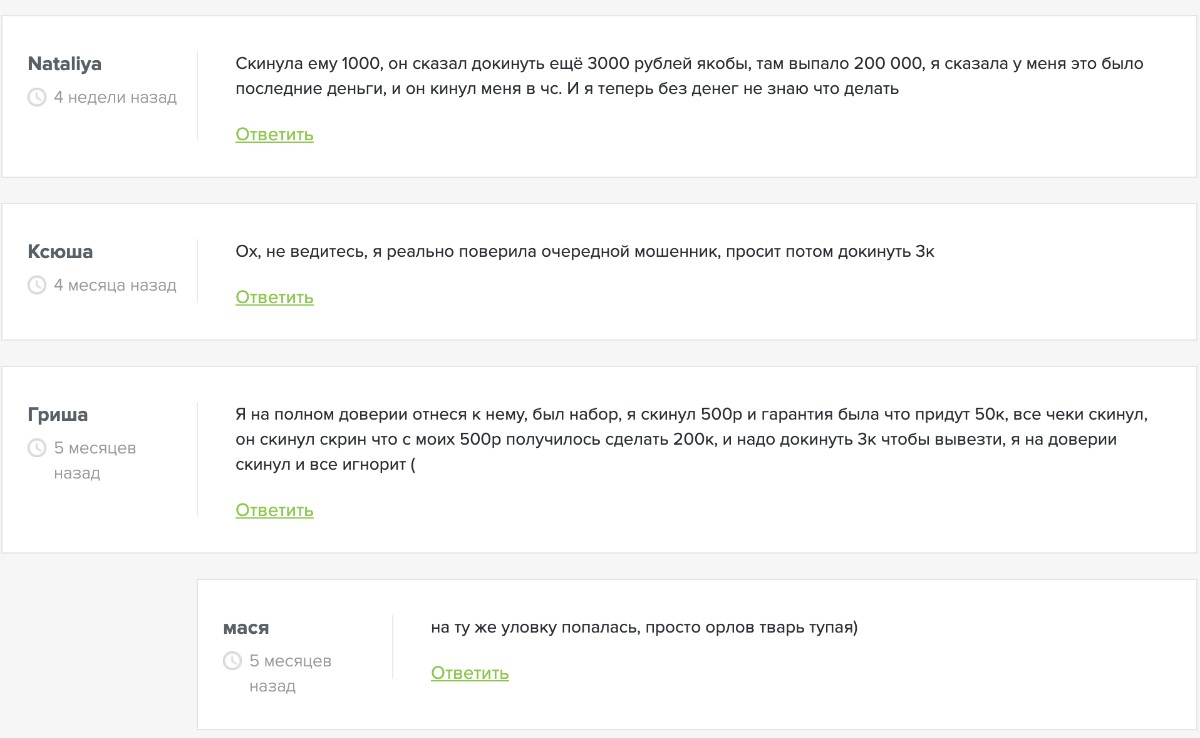The width and height of the screenshot is (1200, 738).
Task: Click мася's comment text "на ту же уловку"
Action: click(644, 628)
